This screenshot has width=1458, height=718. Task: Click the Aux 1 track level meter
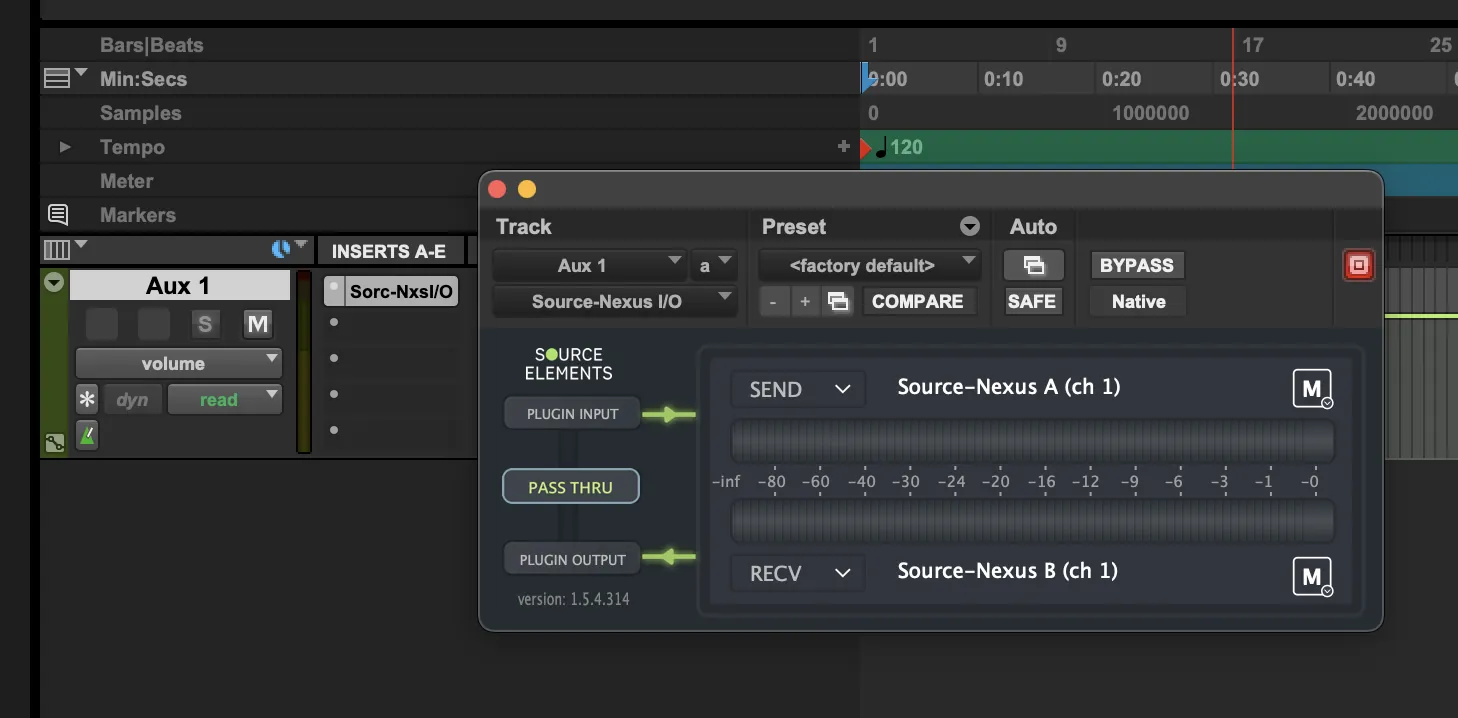click(304, 362)
